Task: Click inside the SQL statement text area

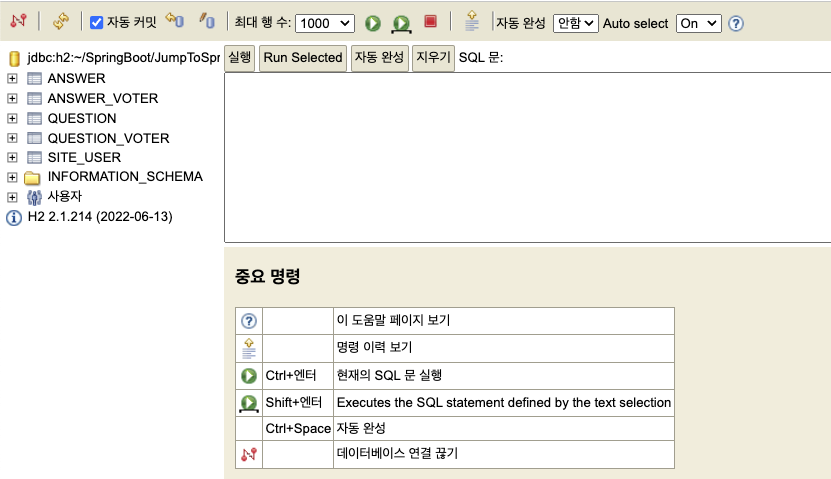Action: click(x=527, y=157)
